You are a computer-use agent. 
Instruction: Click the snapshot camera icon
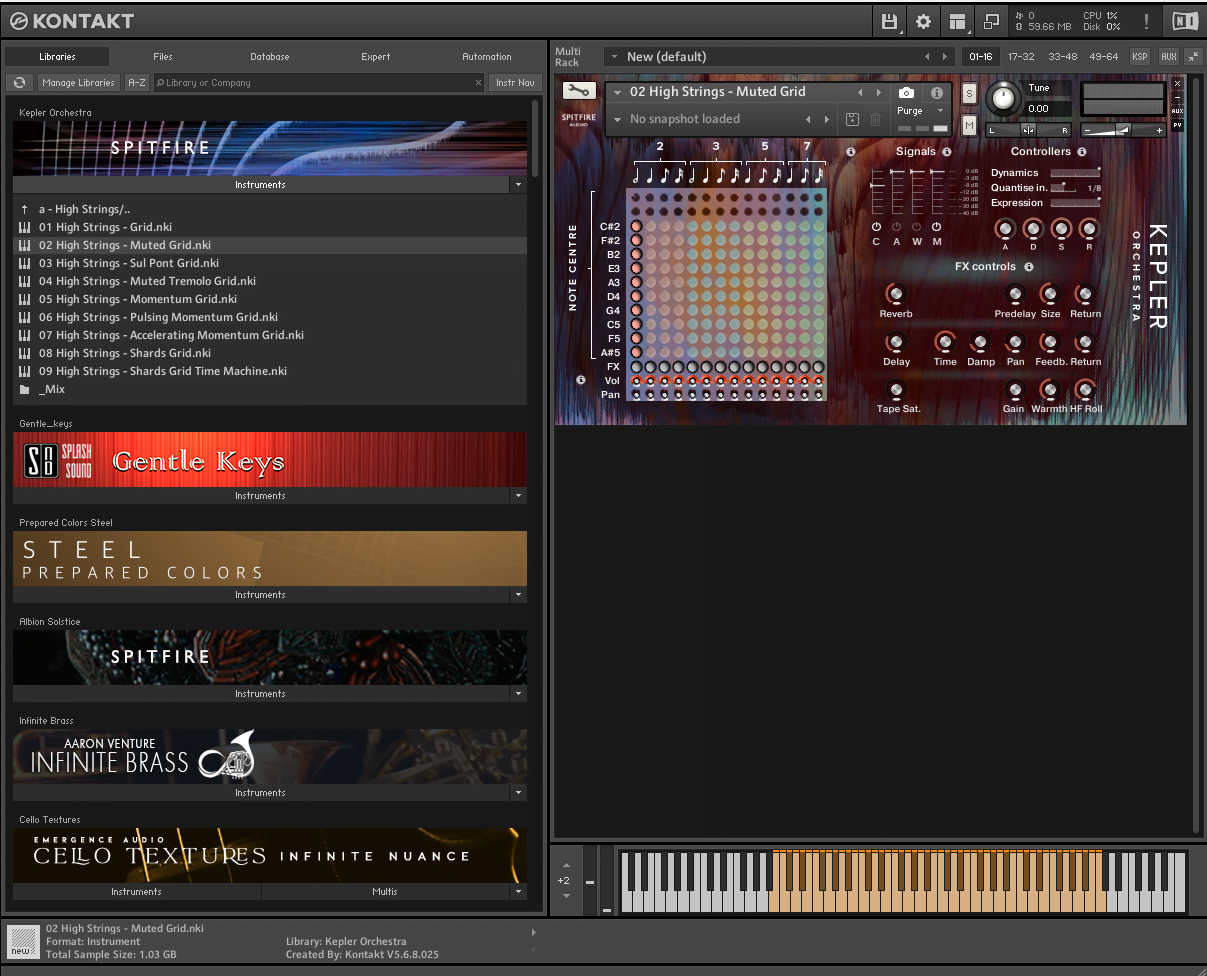point(906,92)
